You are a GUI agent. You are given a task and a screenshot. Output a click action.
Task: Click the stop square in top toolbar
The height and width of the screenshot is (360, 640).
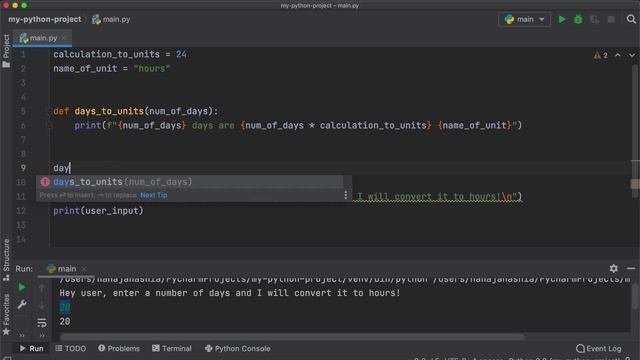(x=611, y=19)
